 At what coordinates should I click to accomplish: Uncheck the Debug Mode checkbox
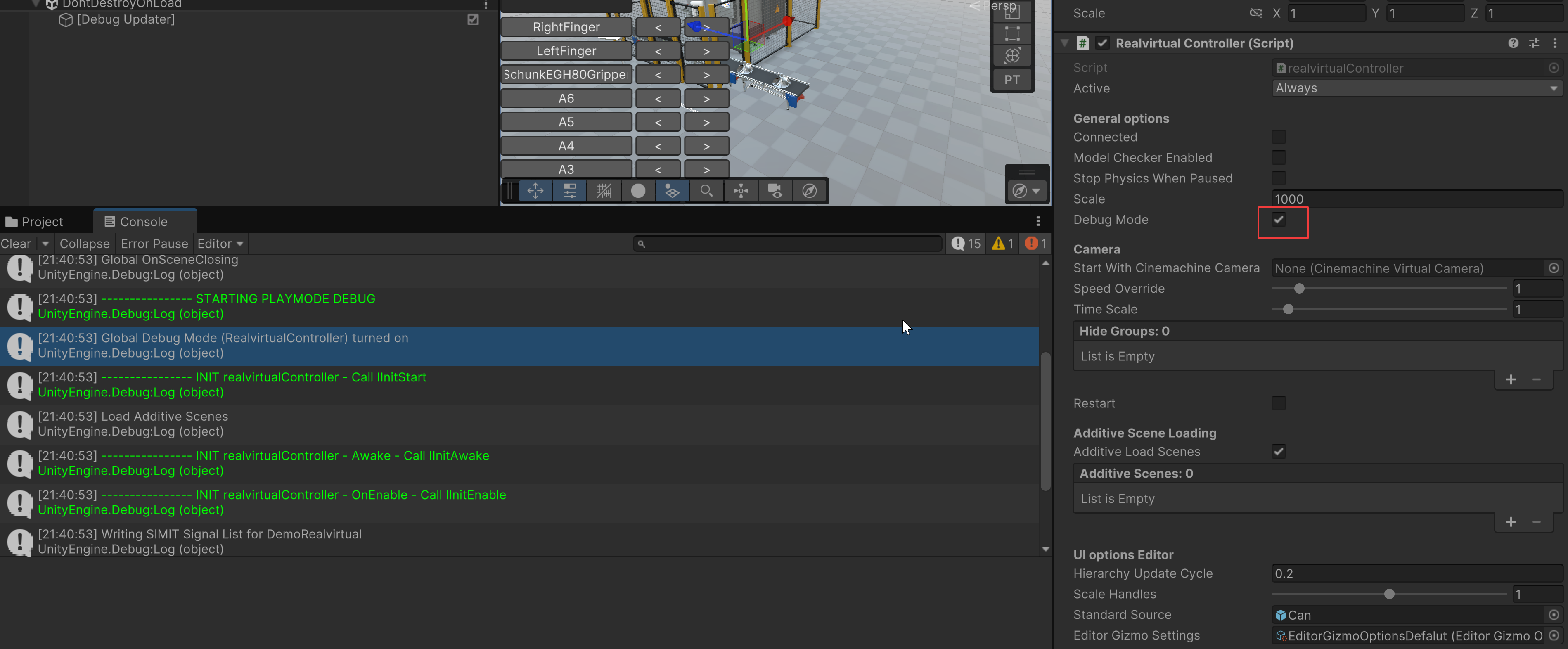click(1278, 220)
